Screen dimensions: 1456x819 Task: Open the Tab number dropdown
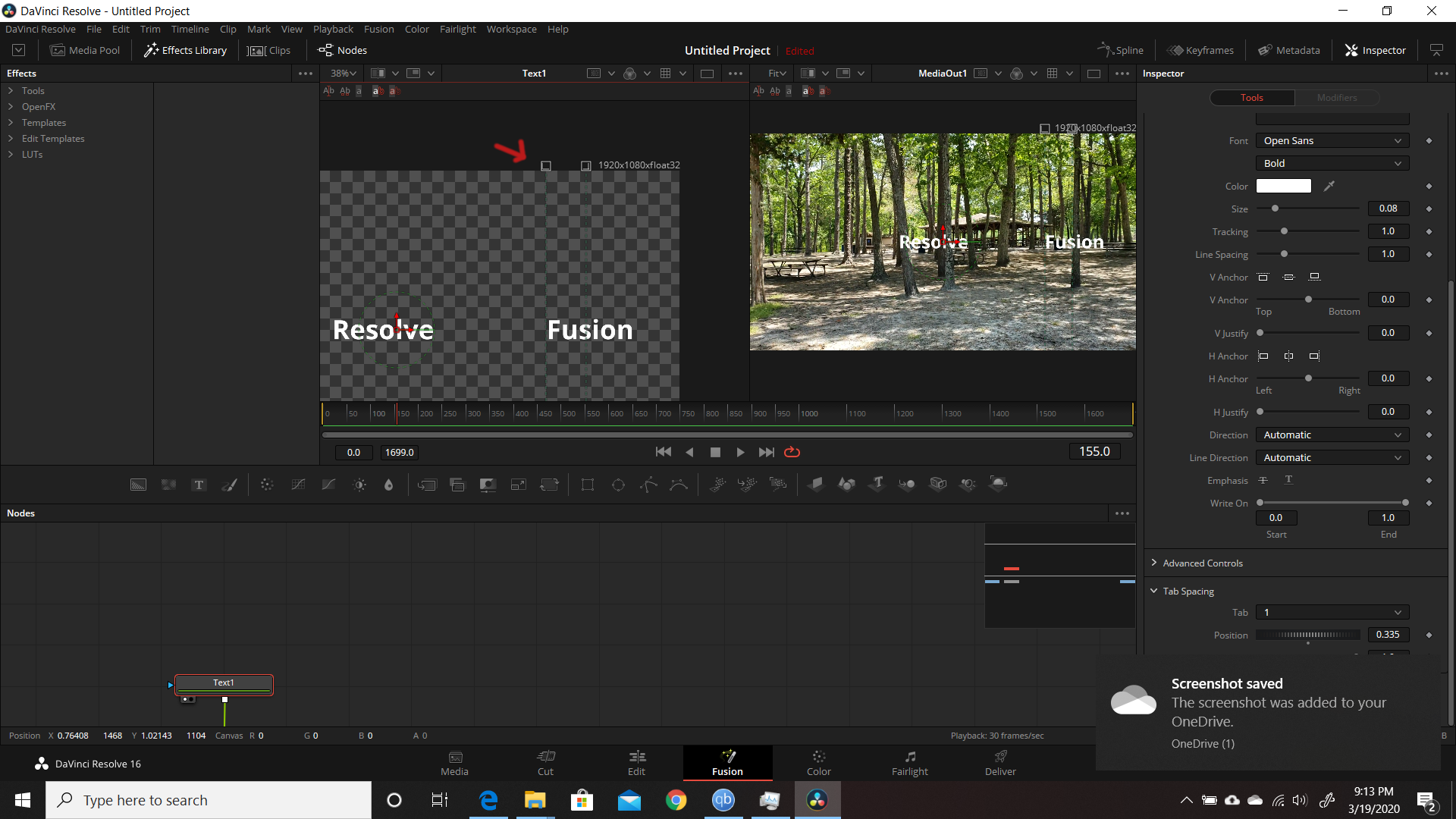[1332, 613]
